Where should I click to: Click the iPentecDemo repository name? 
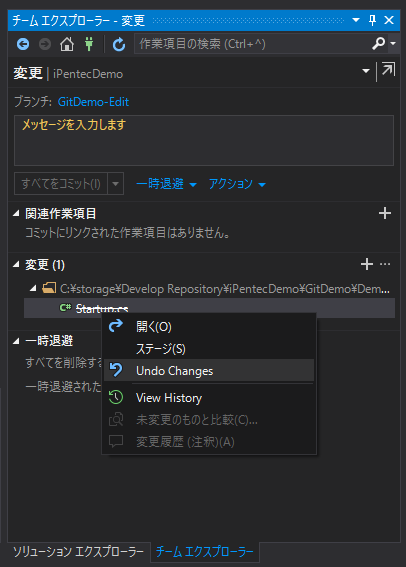pos(88,74)
